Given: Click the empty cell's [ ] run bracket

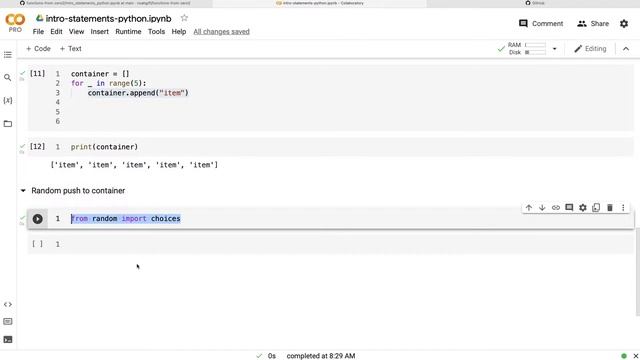Looking at the screenshot, I should click(38, 244).
